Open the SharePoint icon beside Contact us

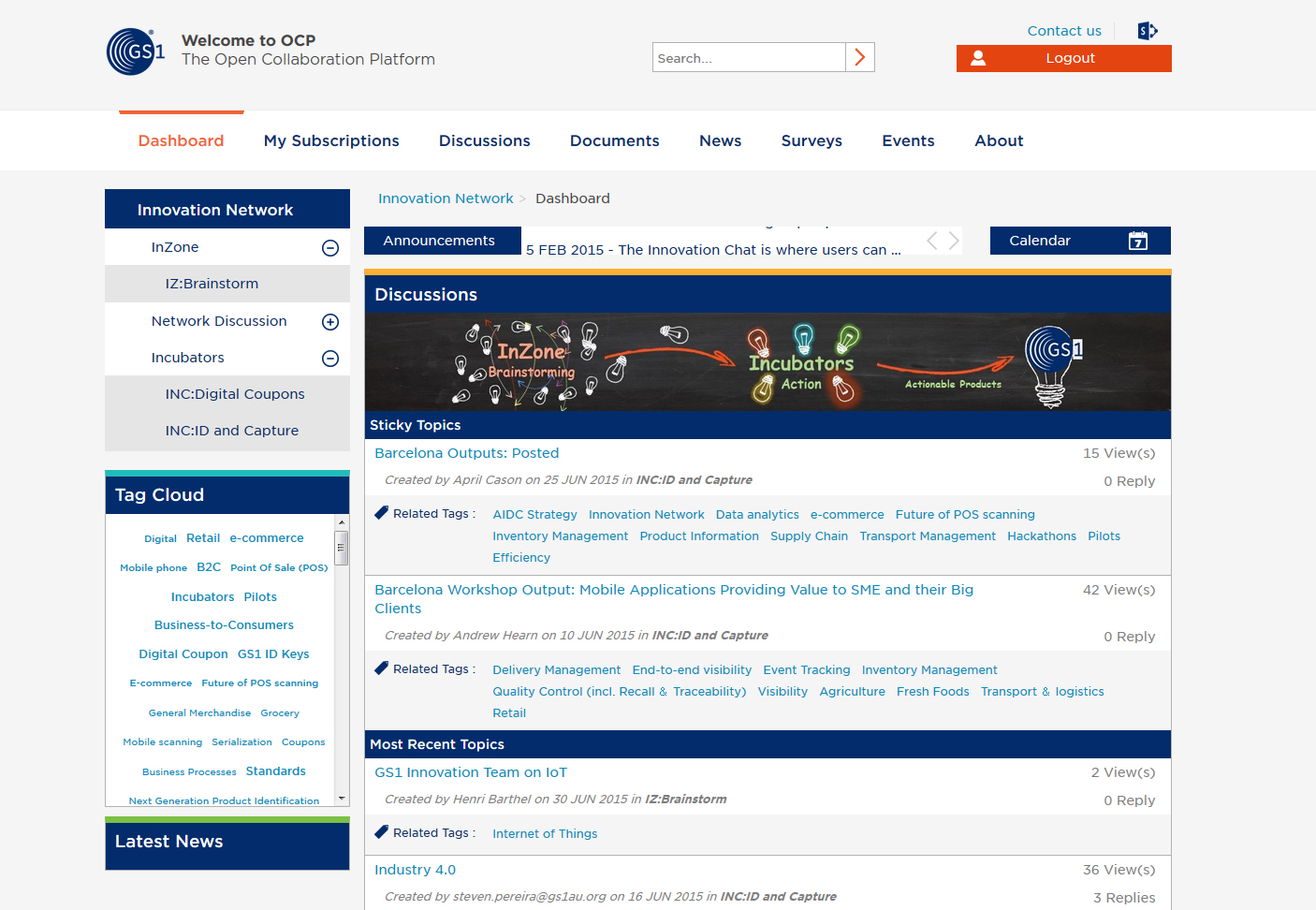1148,31
